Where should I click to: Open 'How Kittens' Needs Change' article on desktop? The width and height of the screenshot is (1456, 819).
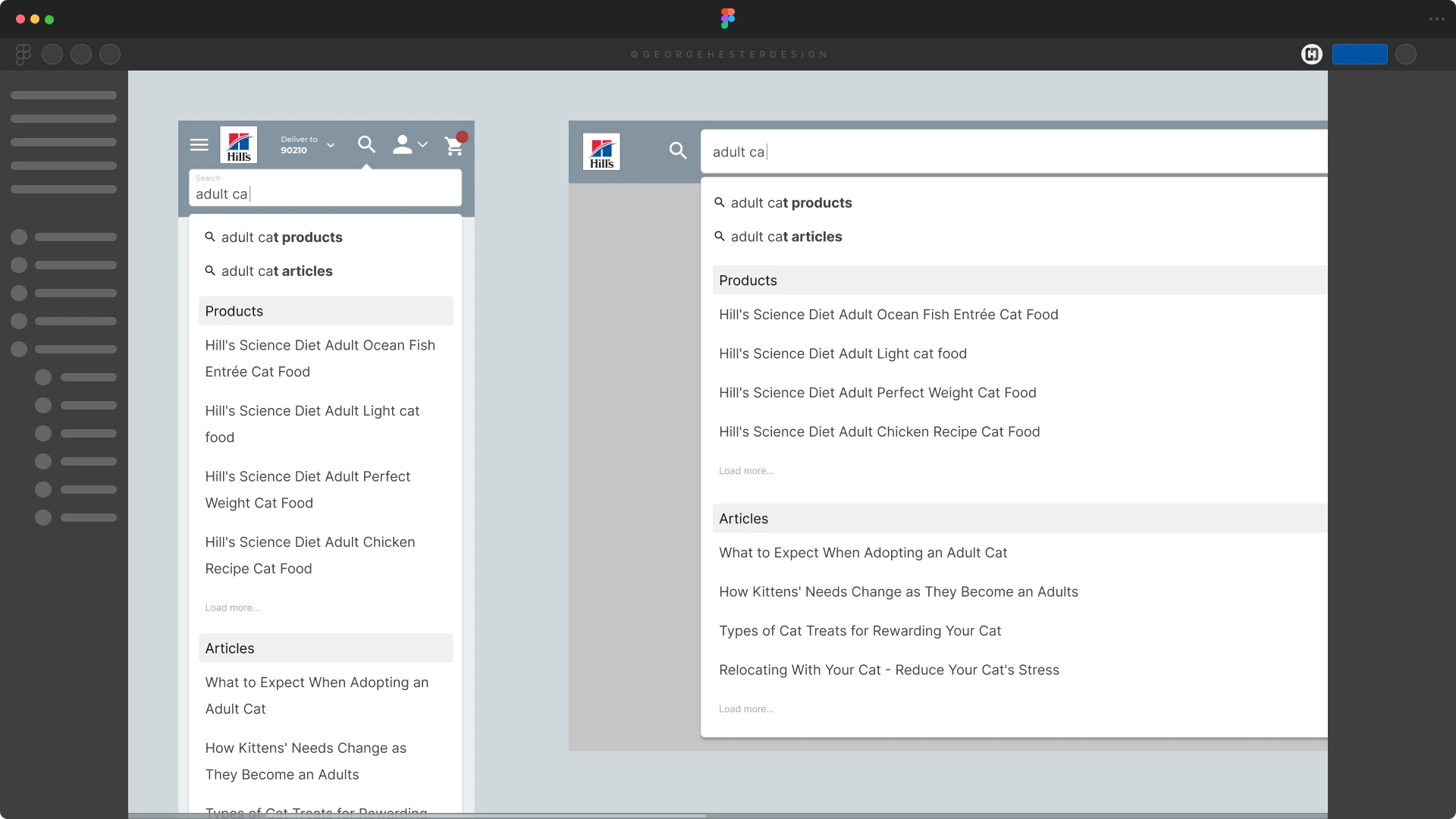coord(899,592)
